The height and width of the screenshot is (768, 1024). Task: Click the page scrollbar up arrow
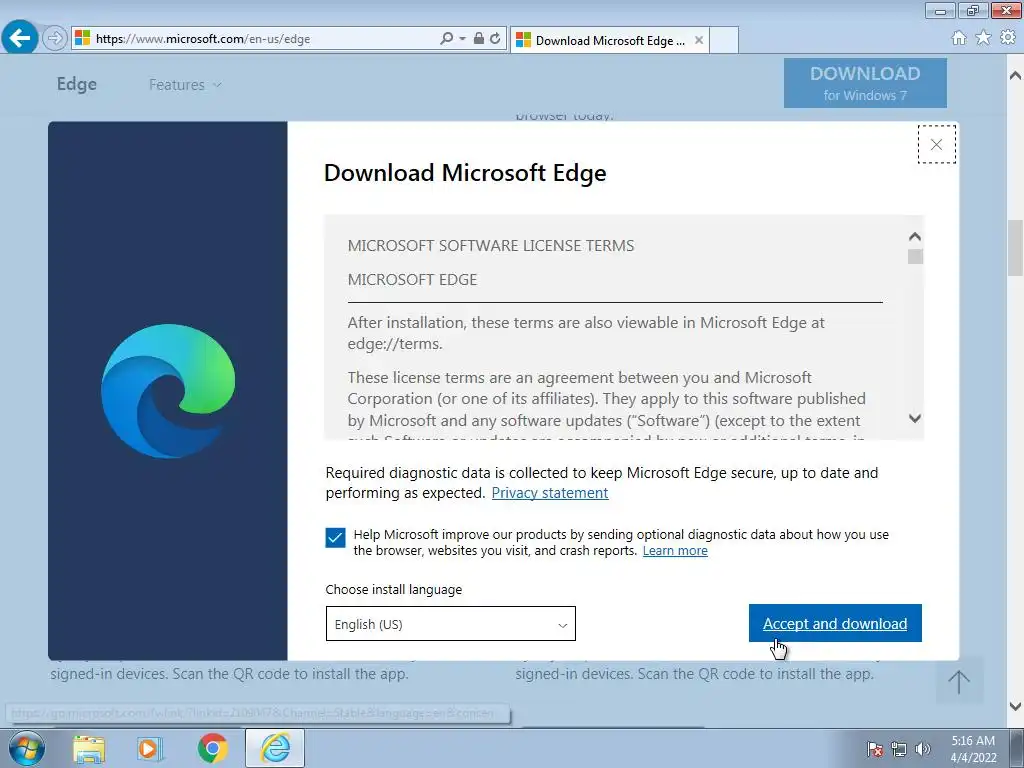tap(1015, 74)
